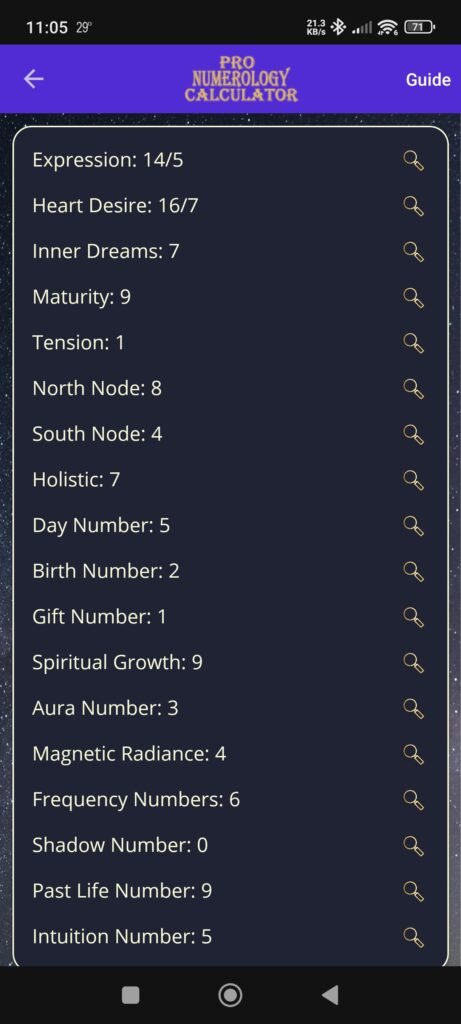Tap magnifier beside Spiritual Growth
Screen dimensions: 461x1024
click(x=414, y=664)
